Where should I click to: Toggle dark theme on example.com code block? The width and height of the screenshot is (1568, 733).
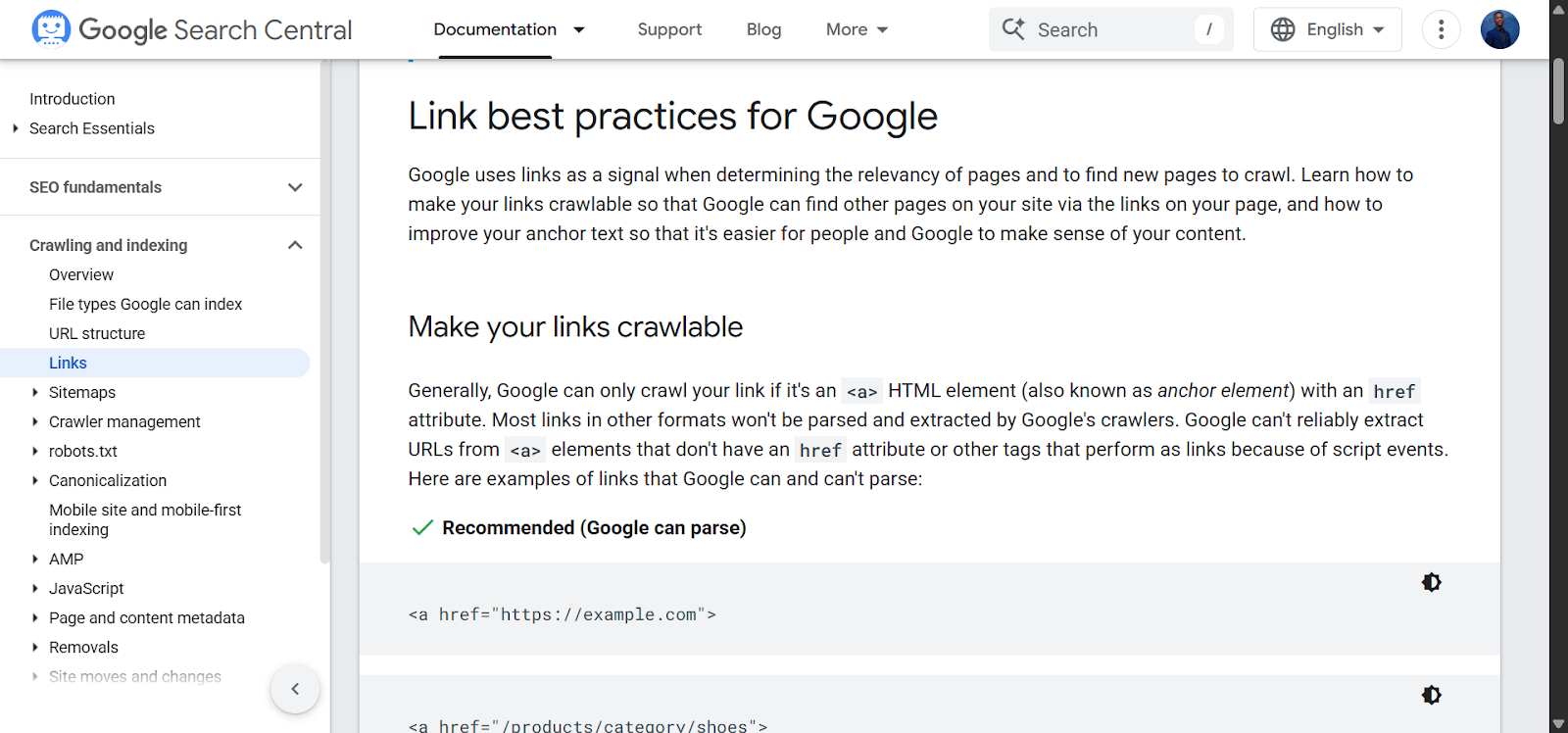(1431, 582)
